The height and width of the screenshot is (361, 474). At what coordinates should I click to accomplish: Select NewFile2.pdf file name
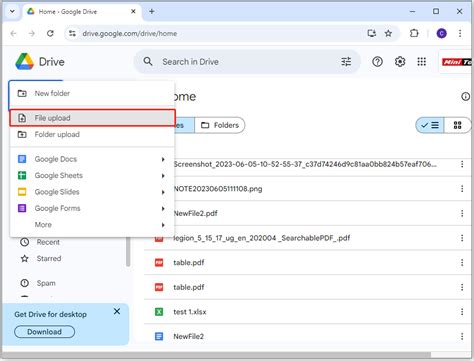click(x=195, y=213)
